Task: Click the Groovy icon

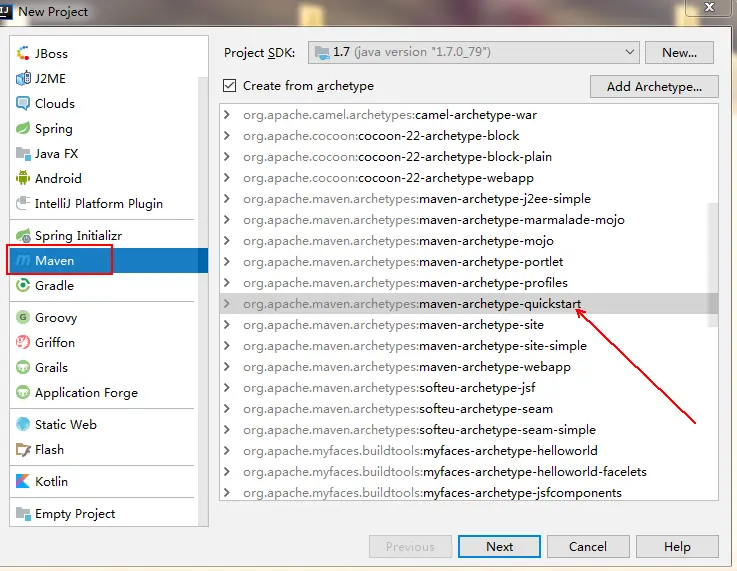Action: [23, 317]
